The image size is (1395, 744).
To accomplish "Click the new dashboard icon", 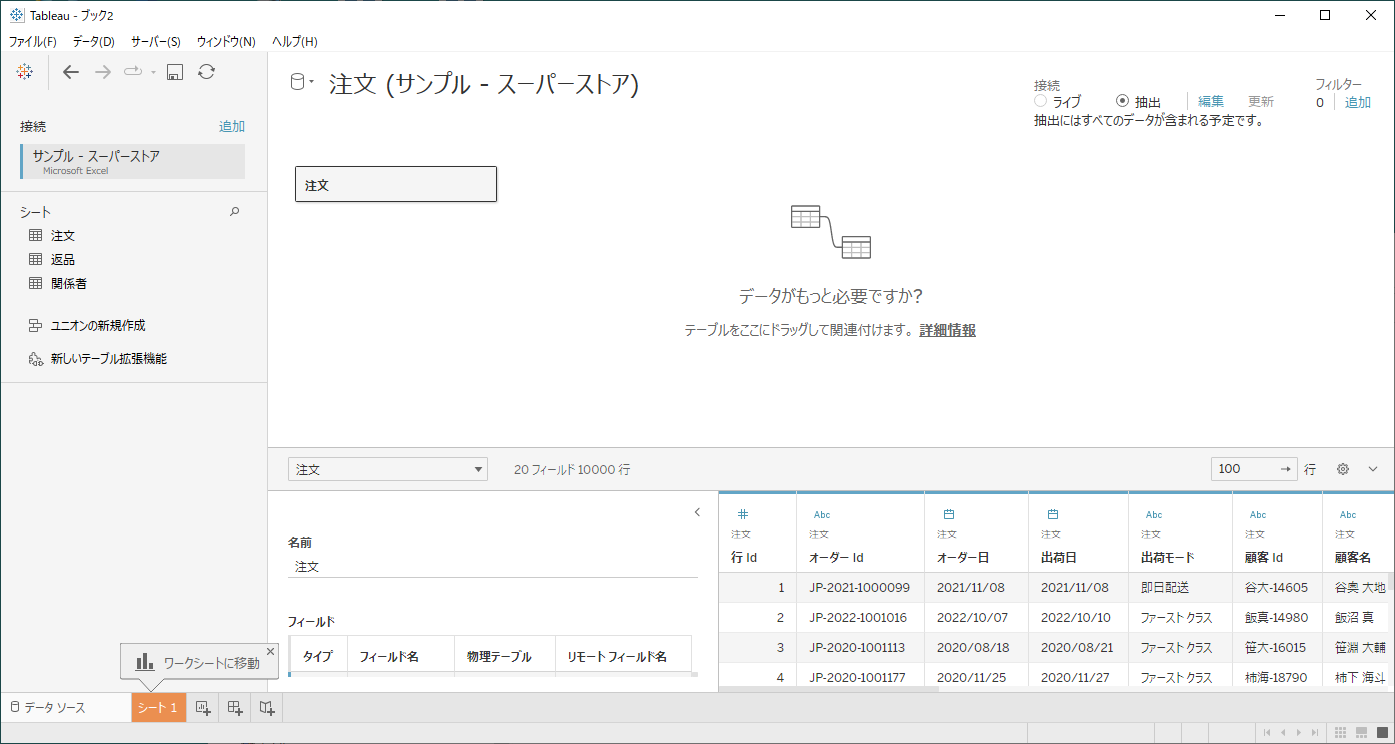I will coord(235,708).
